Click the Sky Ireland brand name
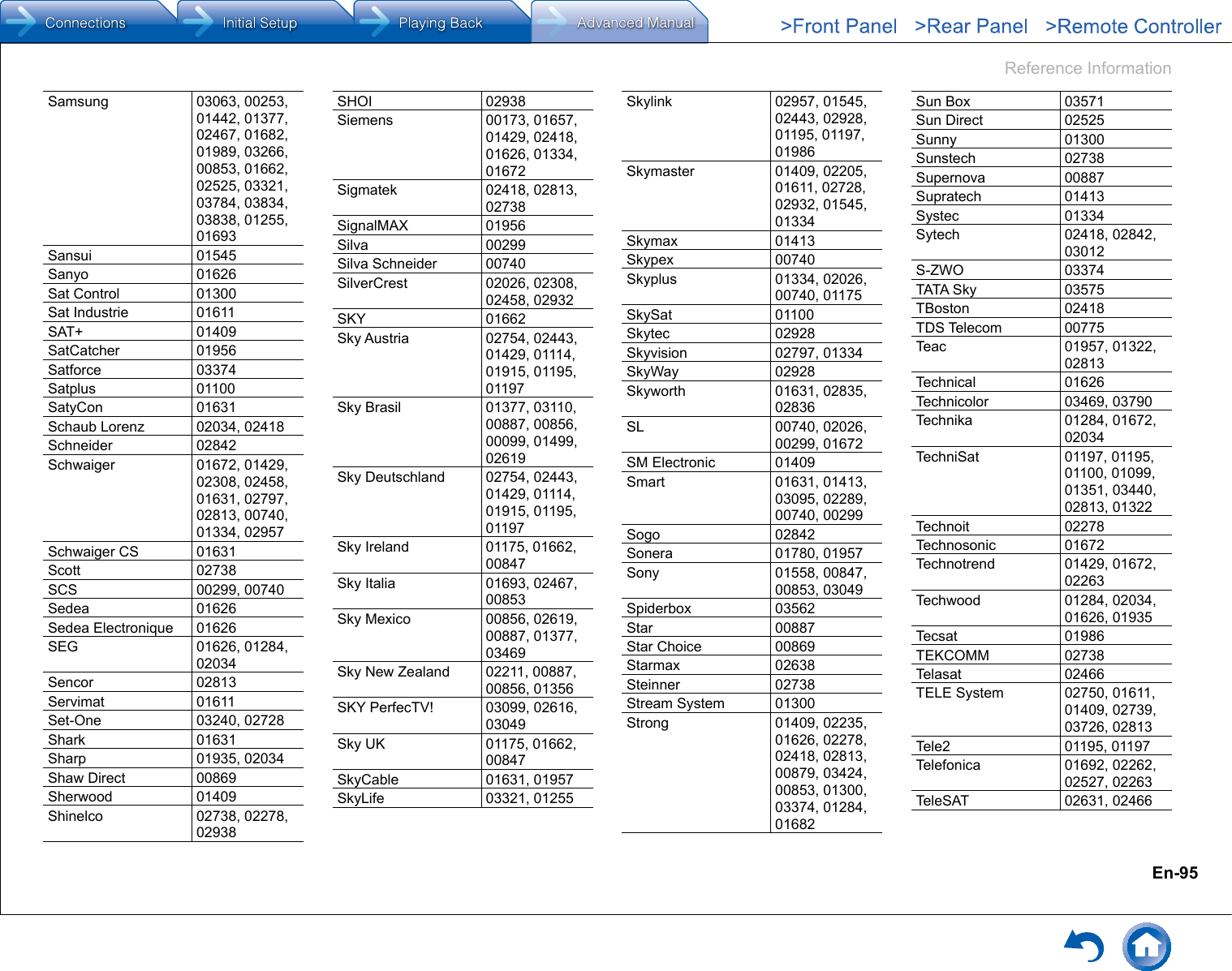Viewport: 1232px width, 971px height. point(373,547)
